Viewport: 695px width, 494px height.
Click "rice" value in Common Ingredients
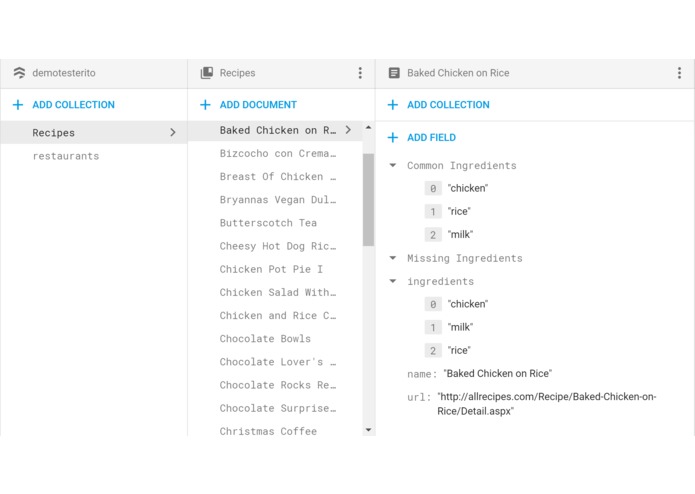click(x=459, y=211)
